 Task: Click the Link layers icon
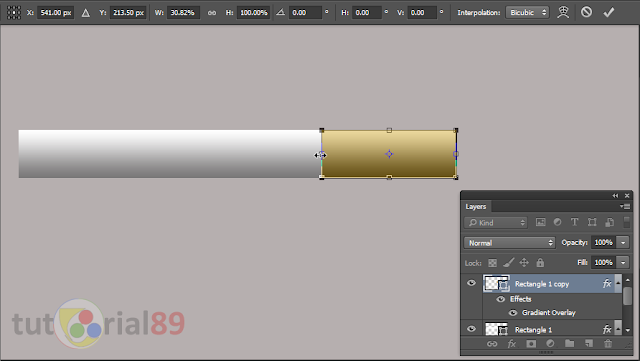click(x=492, y=344)
